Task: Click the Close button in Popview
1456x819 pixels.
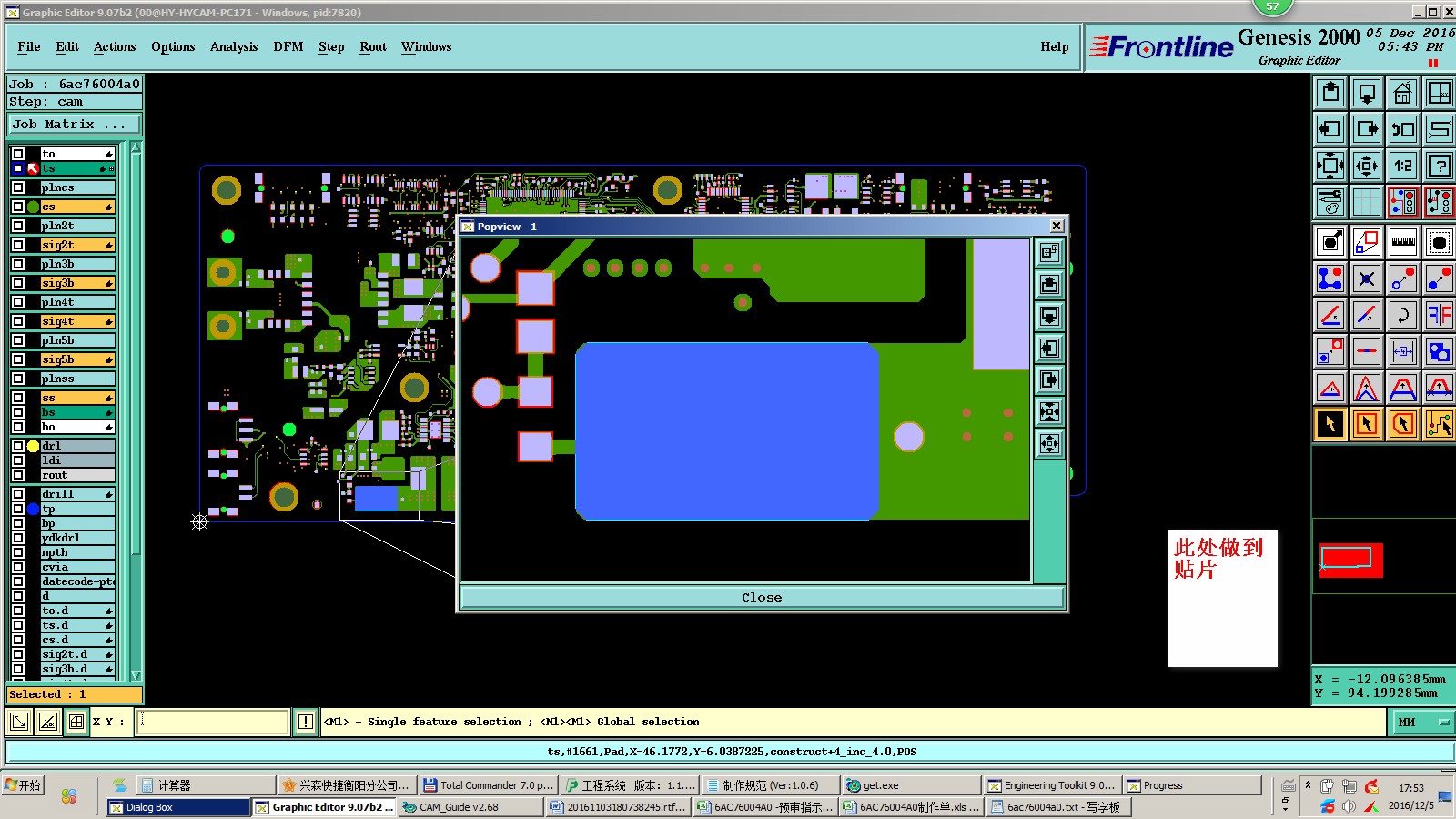Action: tap(762, 597)
